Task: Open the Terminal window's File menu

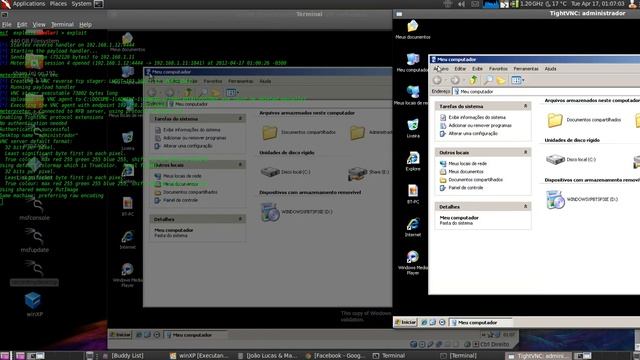Action: (x=7, y=24)
